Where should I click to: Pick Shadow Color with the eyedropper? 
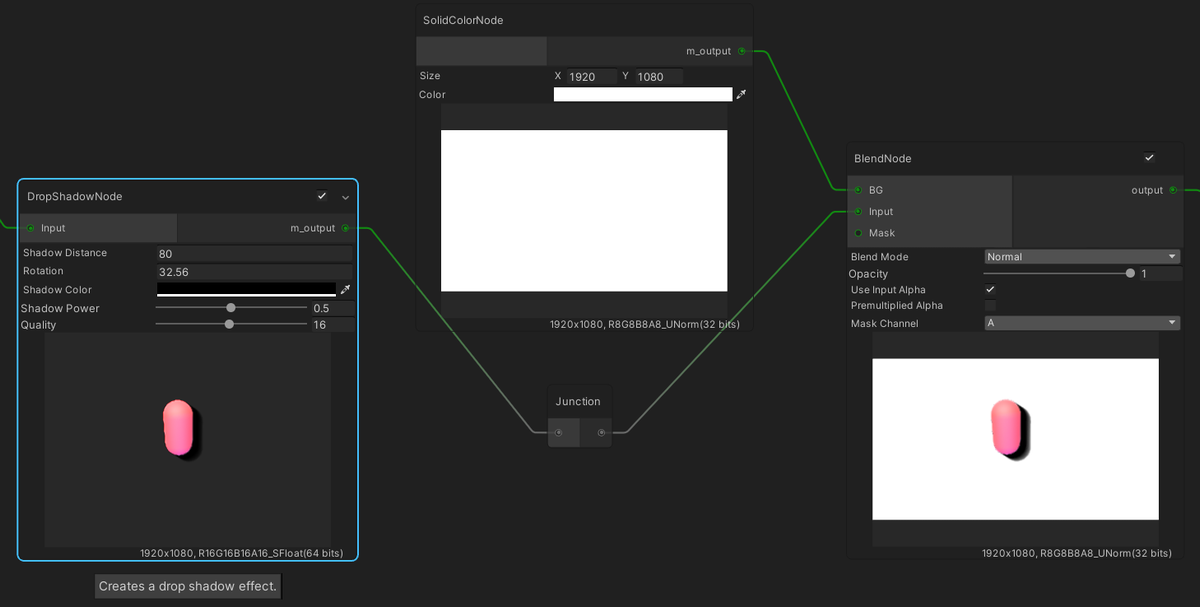coord(346,290)
